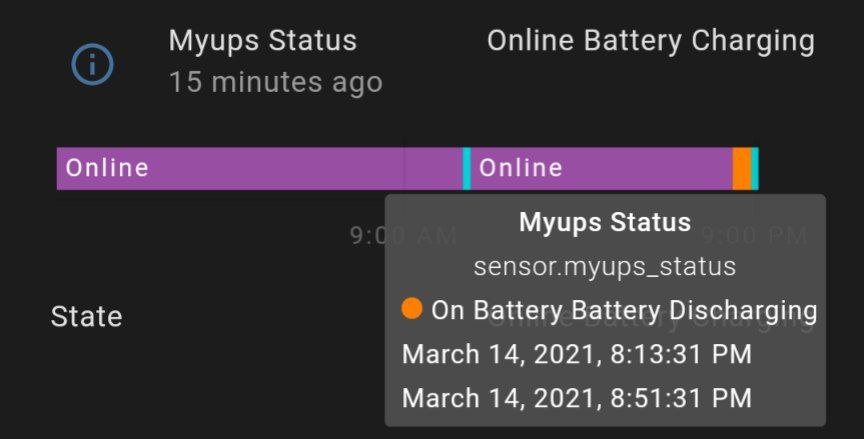The image size is (864, 439).
Task: Select the 'Online Battery Charging' state at top right
Action: [x=651, y=41]
